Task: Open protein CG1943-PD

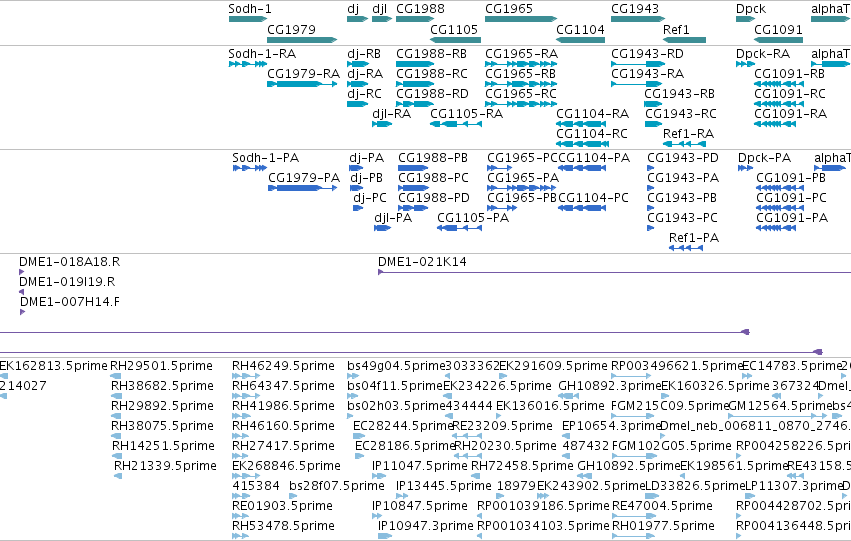Action: [x=683, y=158]
